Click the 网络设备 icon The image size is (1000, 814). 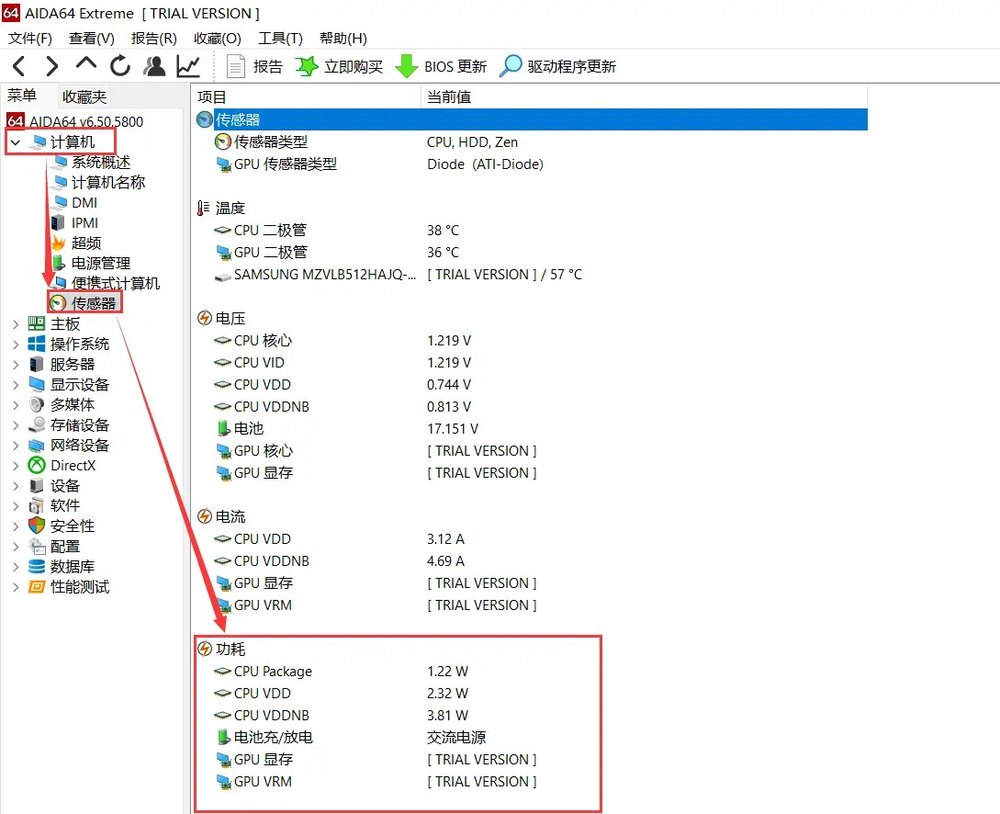36,445
